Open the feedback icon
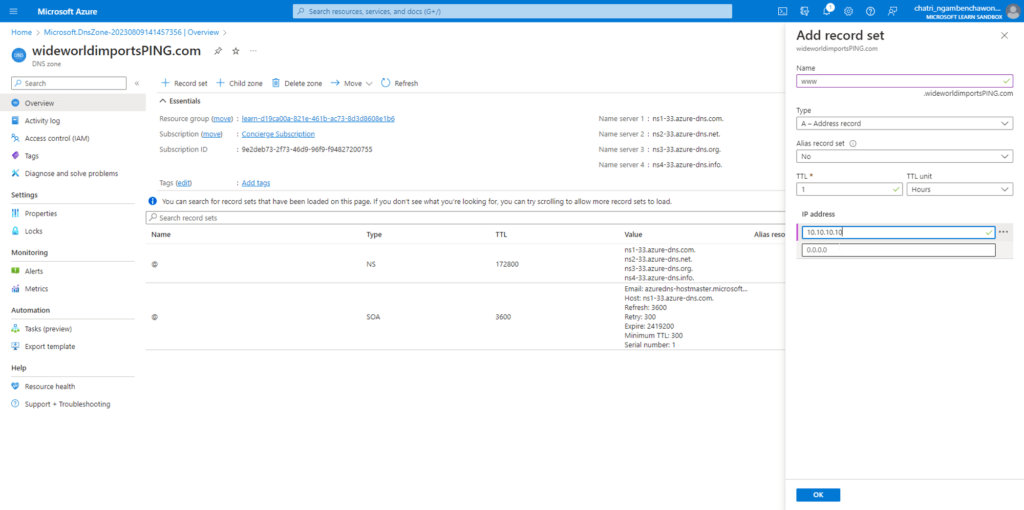1024x510 pixels. click(892, 11)
